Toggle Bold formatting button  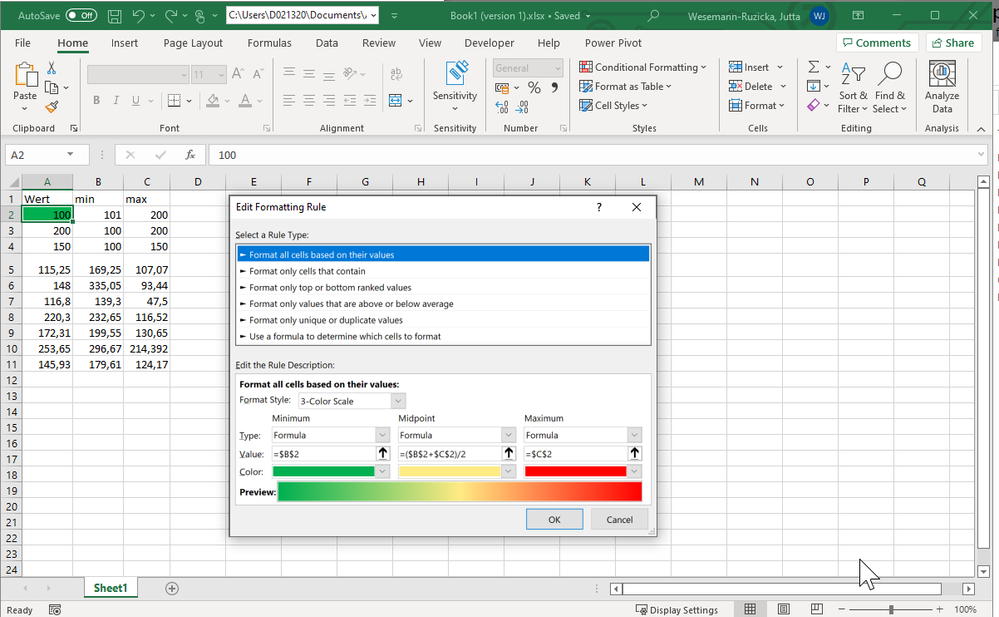point(97,101)
